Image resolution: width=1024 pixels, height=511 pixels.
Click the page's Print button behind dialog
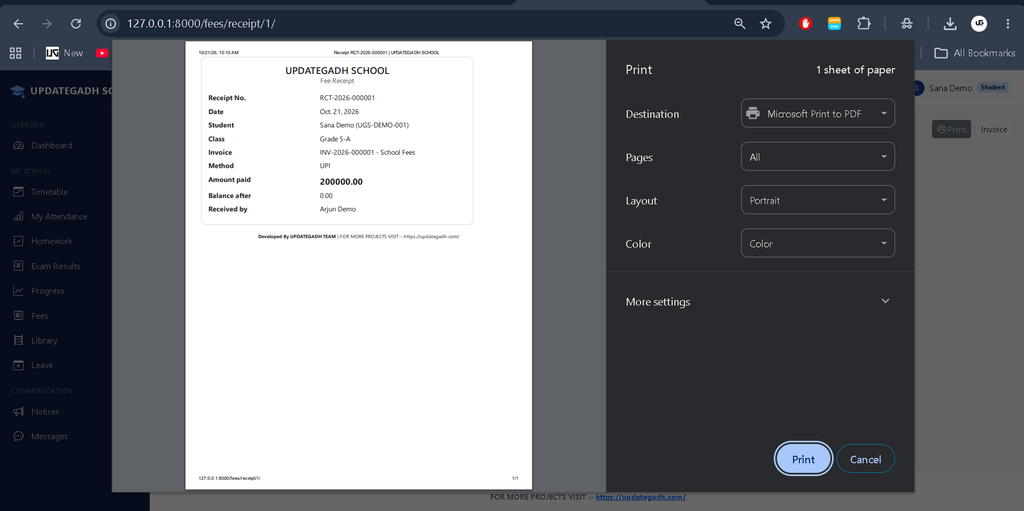point(951,129)
